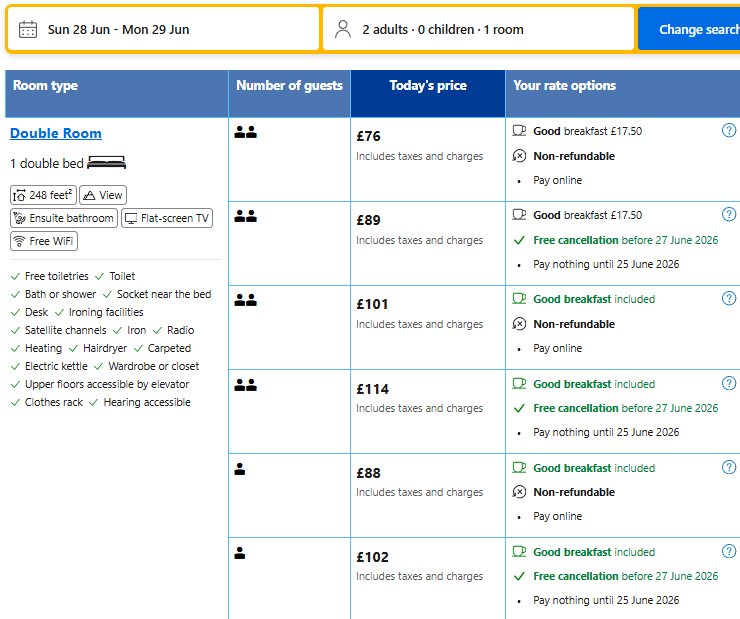The image size is (740, 619).
Task: Click Free cancellation text in £114 row
Action: coord(626,408)
